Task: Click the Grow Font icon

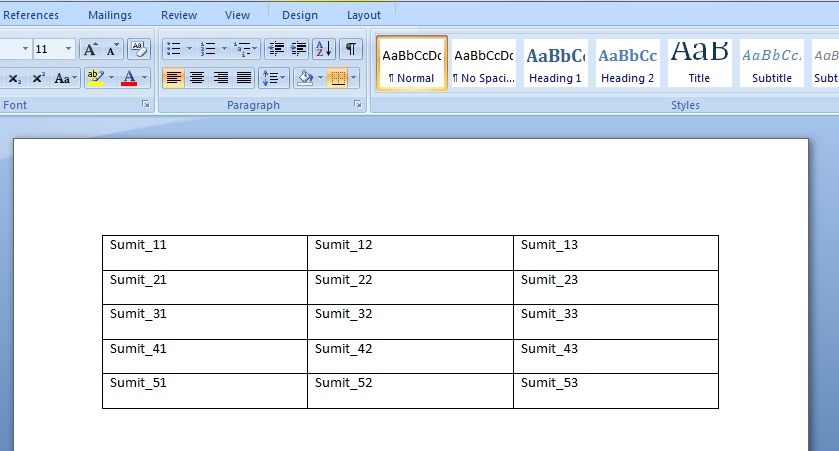Action: (90, 49)
